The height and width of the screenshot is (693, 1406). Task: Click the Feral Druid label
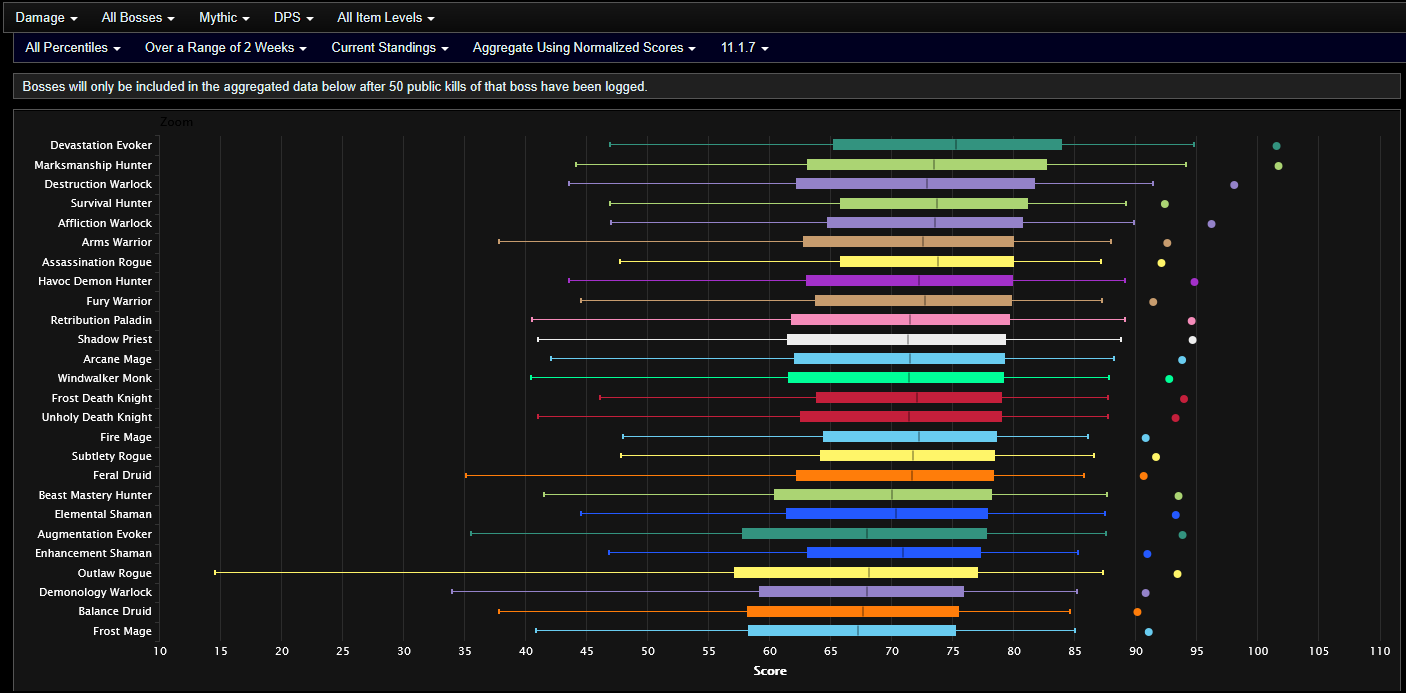point(123,475)
